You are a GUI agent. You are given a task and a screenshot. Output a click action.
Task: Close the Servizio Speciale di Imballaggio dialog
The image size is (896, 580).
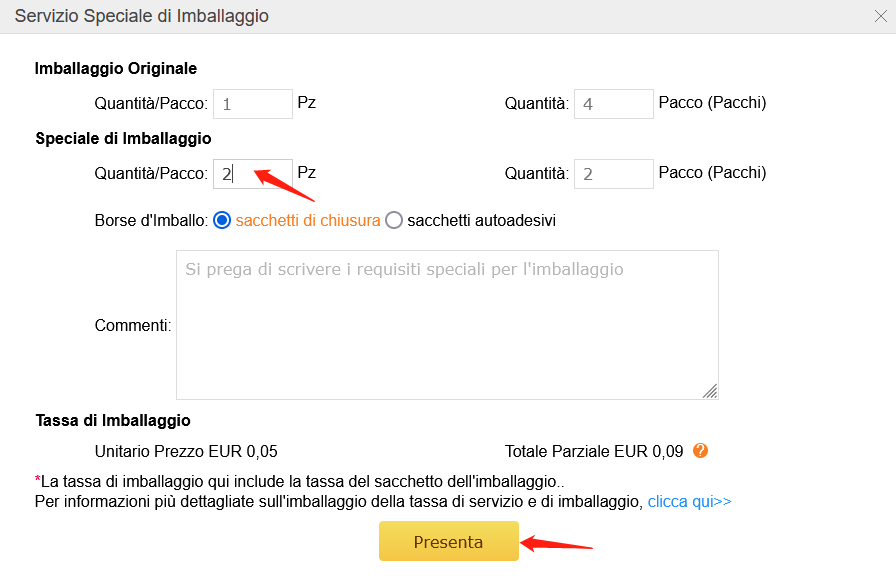881,16
